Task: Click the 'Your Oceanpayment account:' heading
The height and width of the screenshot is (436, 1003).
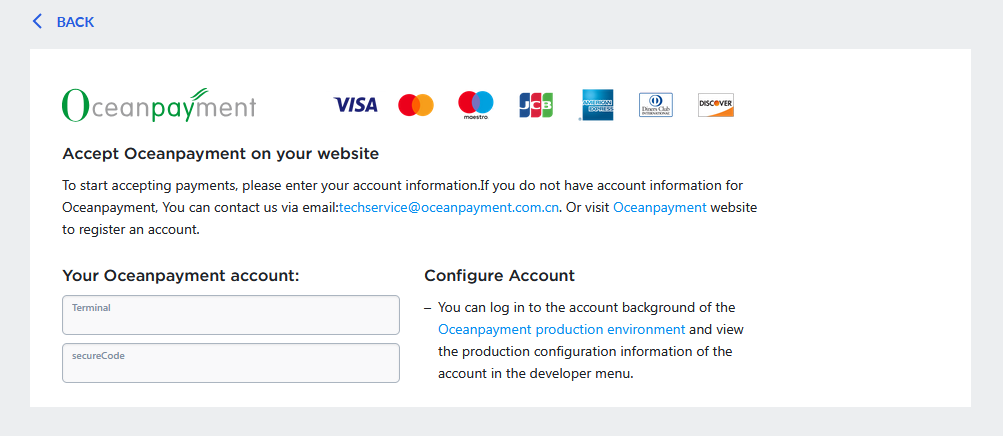Action: point(181,275)
